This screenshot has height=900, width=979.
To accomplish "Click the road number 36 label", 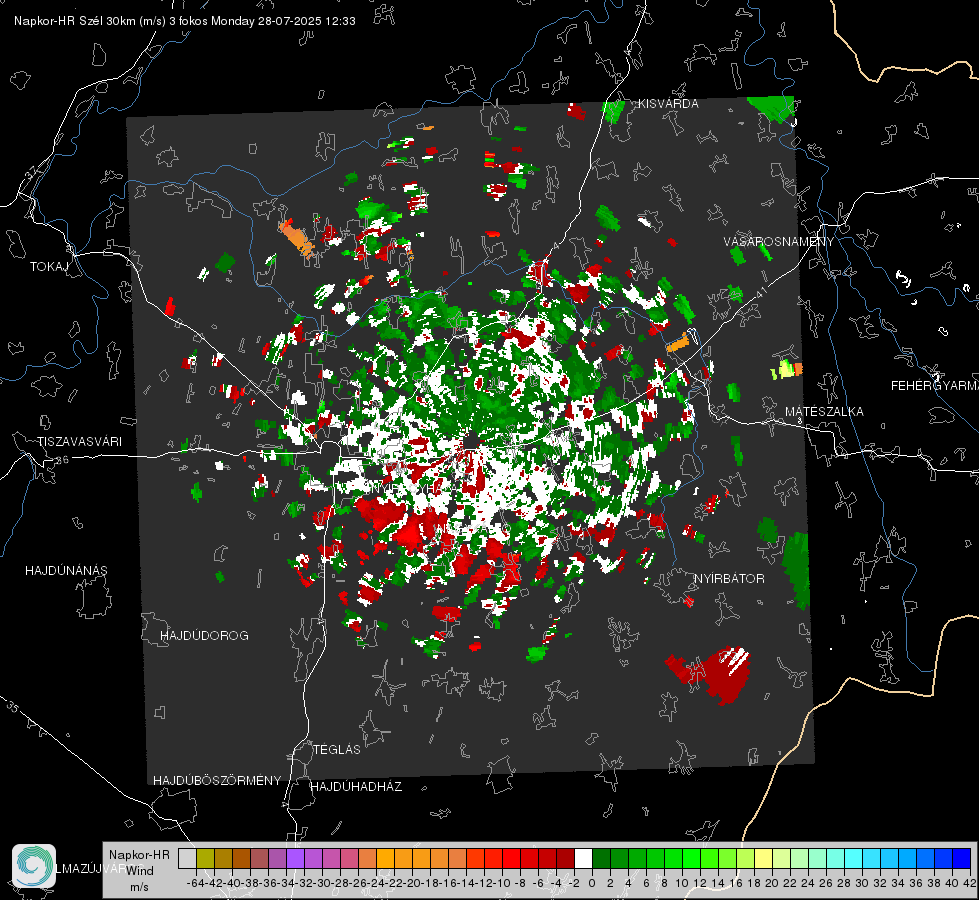I will (x=62, y=460).
